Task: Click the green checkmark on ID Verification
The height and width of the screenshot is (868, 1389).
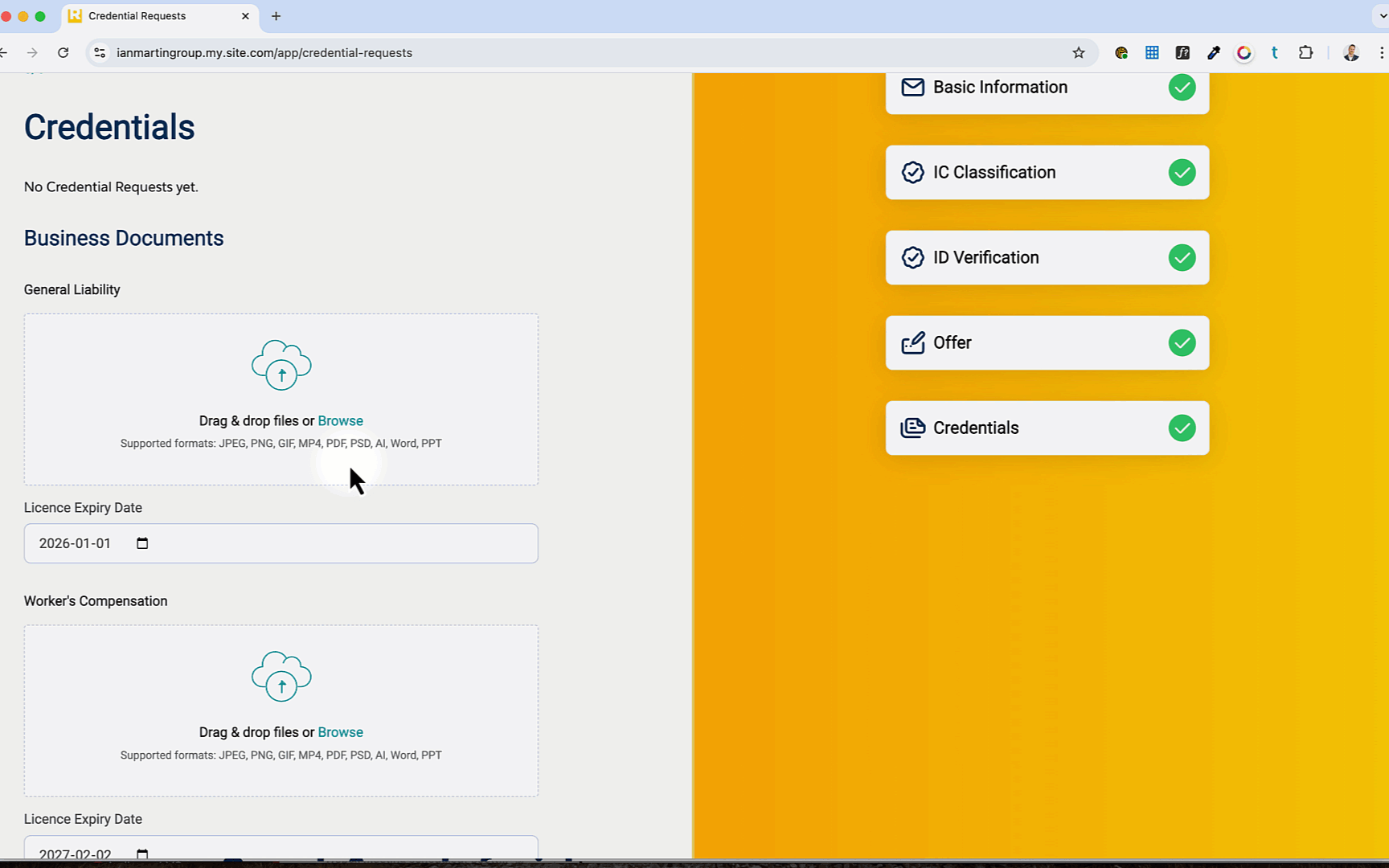Action: coord(1182,258)
